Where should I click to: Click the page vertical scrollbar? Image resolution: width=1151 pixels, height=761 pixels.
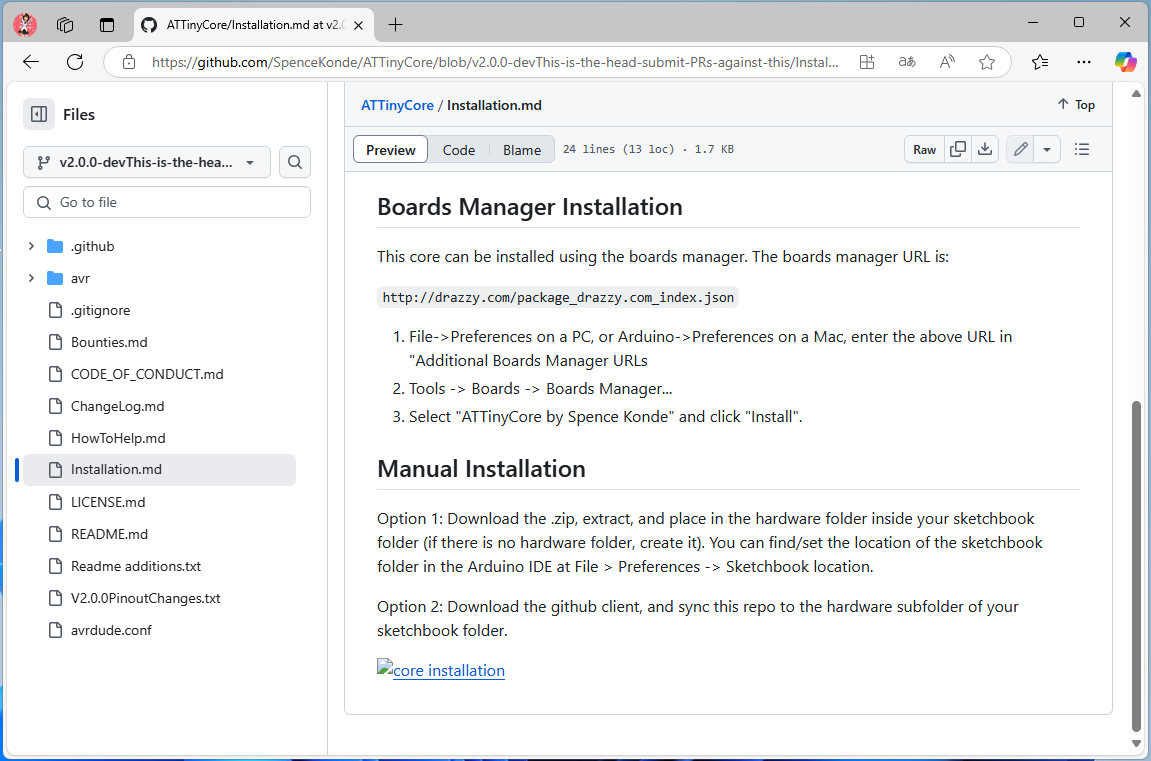(x=1136, y=566)
